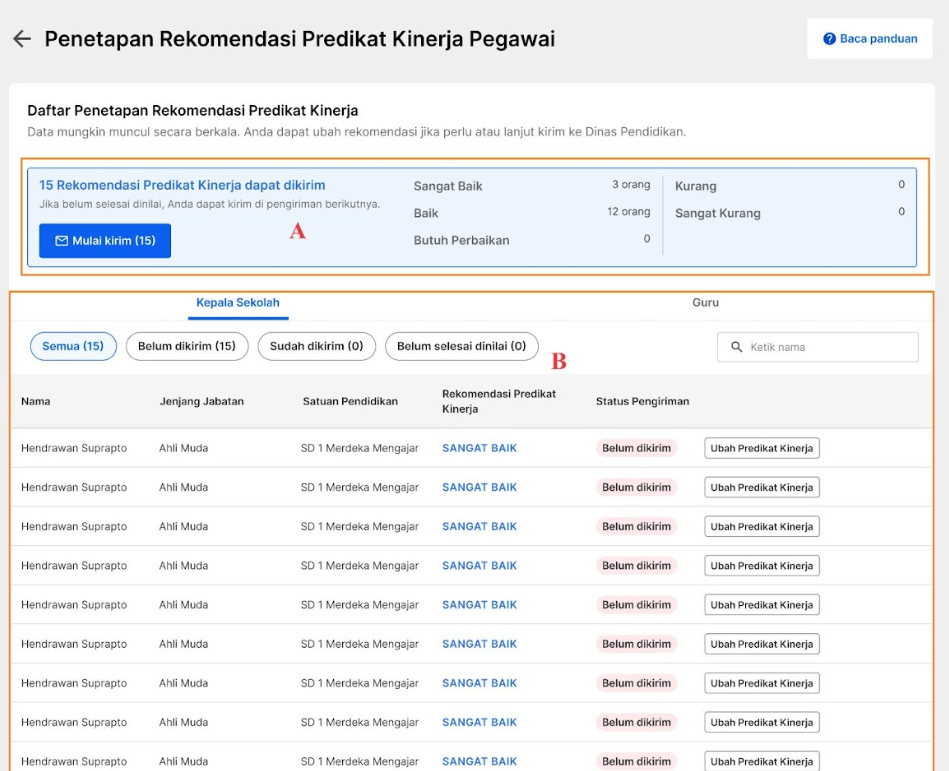
Task: Switch to the Kepala Sekolah tab
Action: [238, 303]
